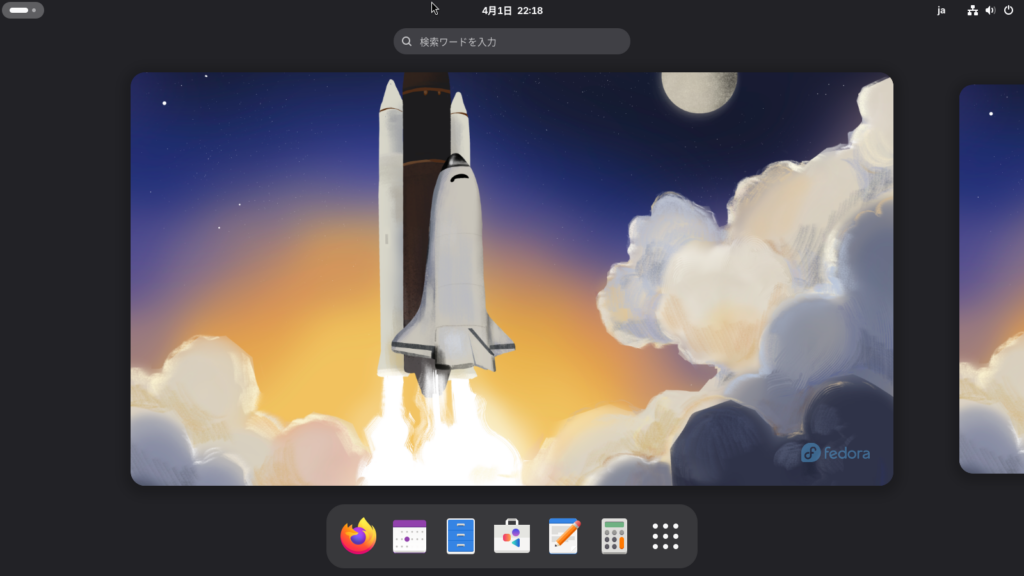Screen dimensions: 1024x576
Task: Click the moon in the workspace preview
Action: (699, 88)
